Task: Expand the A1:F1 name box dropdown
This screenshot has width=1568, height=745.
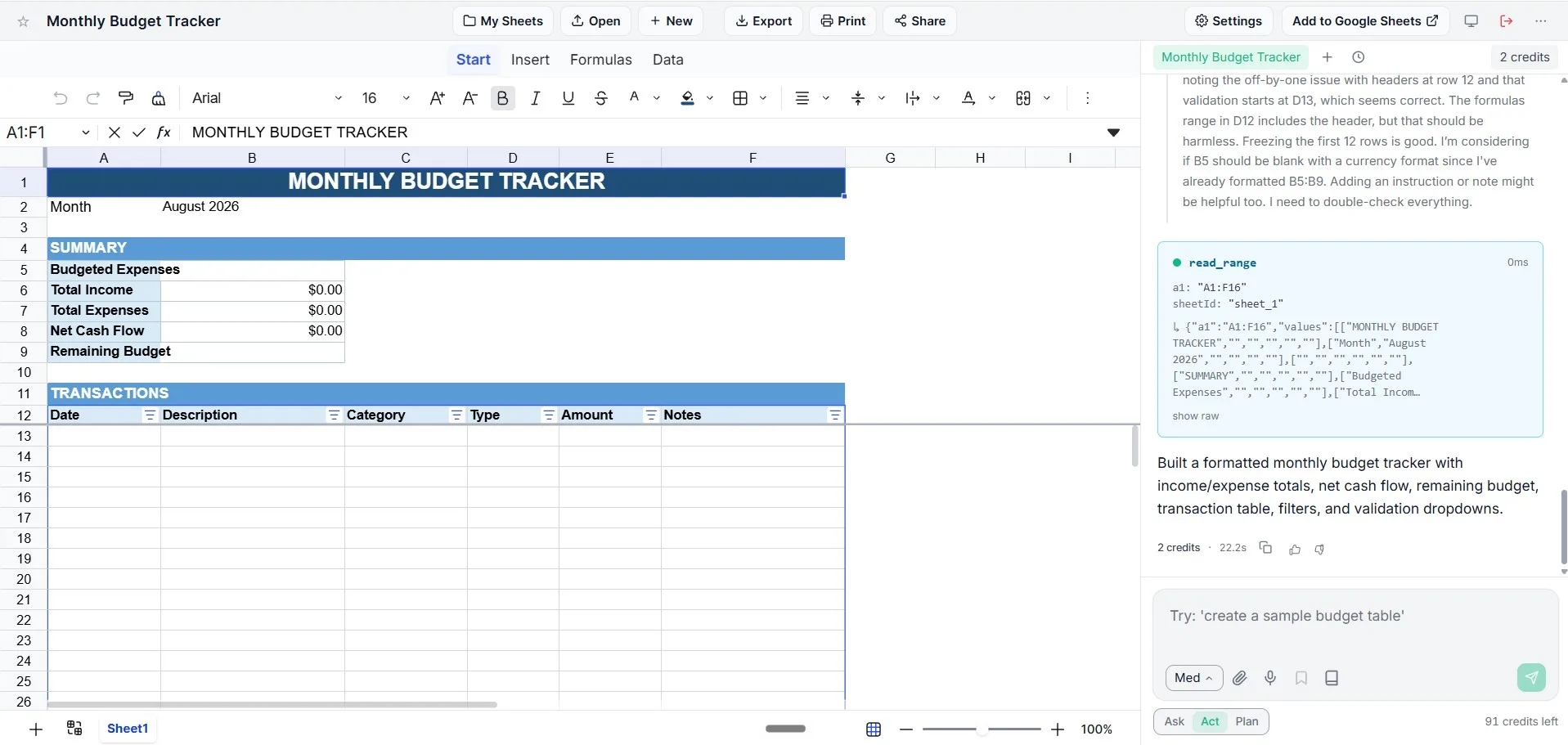Action: (x=86, y=132)
